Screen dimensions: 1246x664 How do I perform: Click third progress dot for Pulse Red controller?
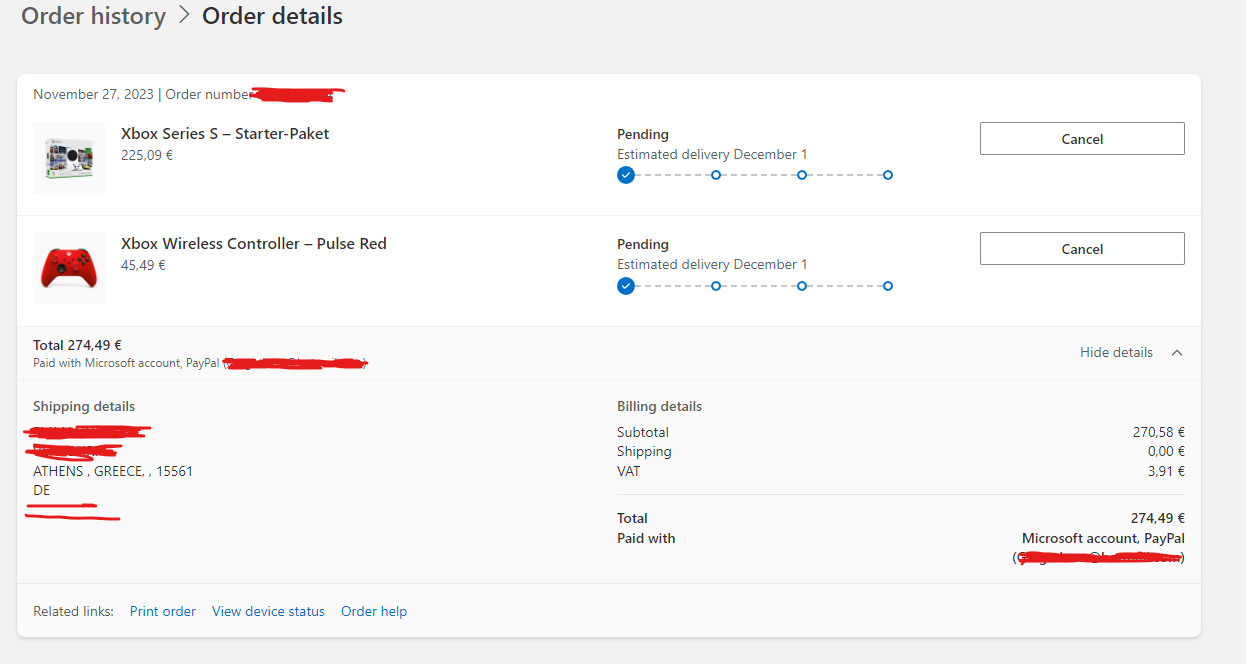[x=802, y=286]
